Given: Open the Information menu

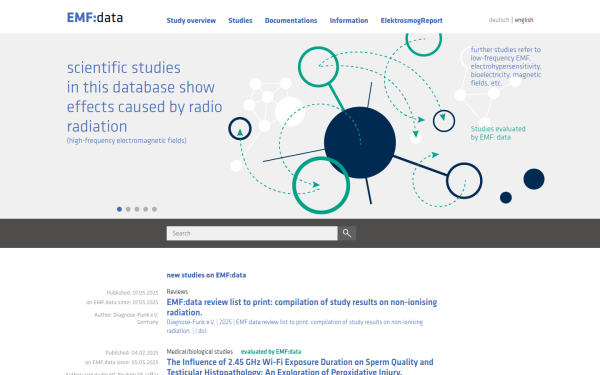Looking at the screenshot, I should click(x=349, y=21).
